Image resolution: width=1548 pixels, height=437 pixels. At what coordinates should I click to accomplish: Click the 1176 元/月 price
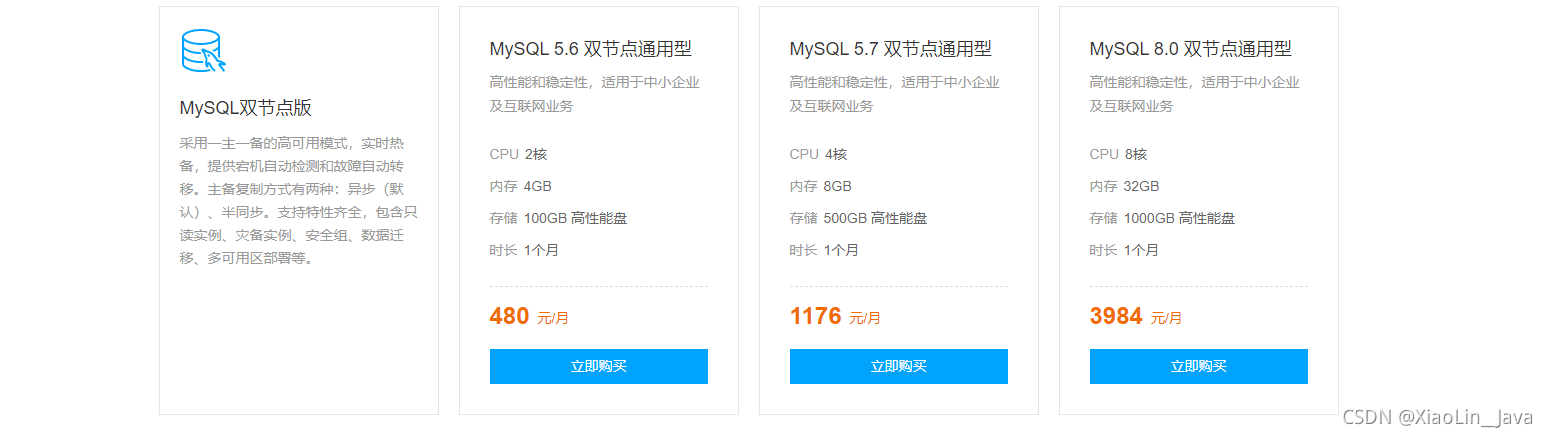[835, 317]
